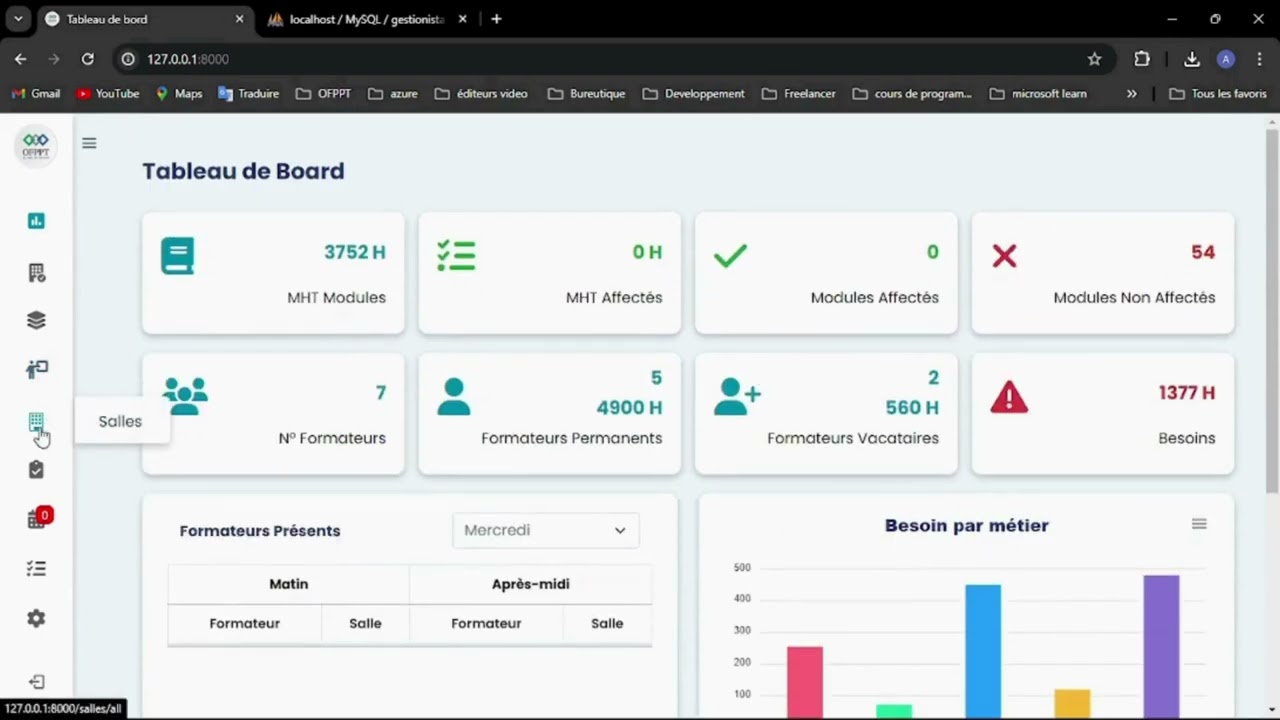
Task: Click the Après-midi column header
Action: [x=531, y=584]
